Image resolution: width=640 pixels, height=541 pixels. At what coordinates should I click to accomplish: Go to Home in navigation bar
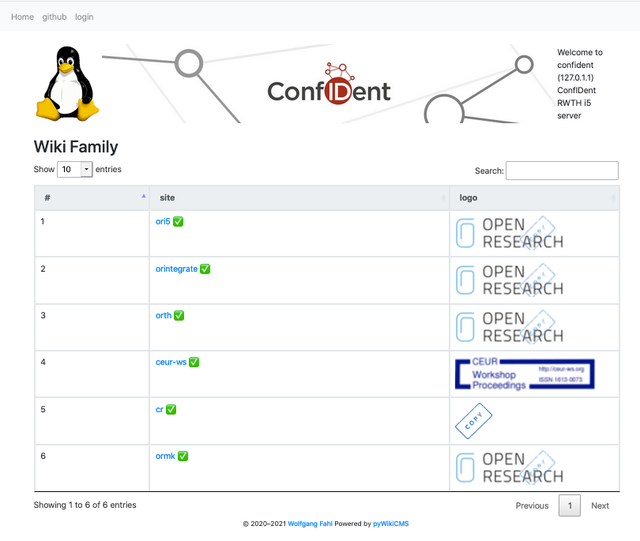(22, 17)
